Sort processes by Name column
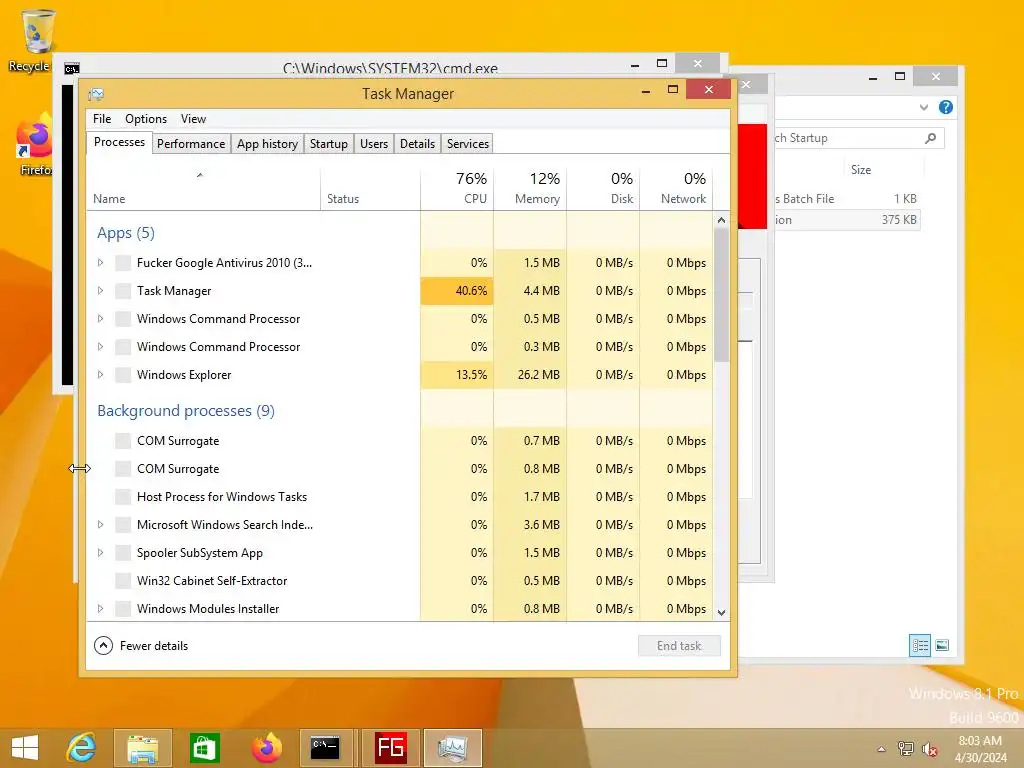This screenshot has width=1024, height=768. 203,189
